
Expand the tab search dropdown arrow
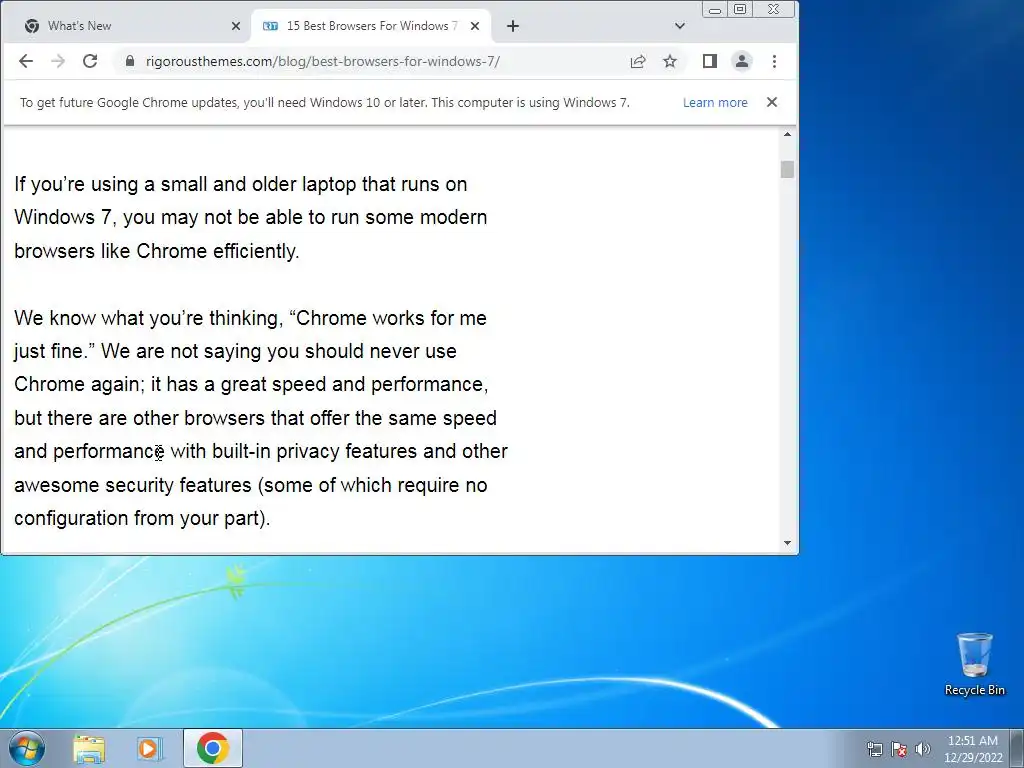click(x=680, y=26)
